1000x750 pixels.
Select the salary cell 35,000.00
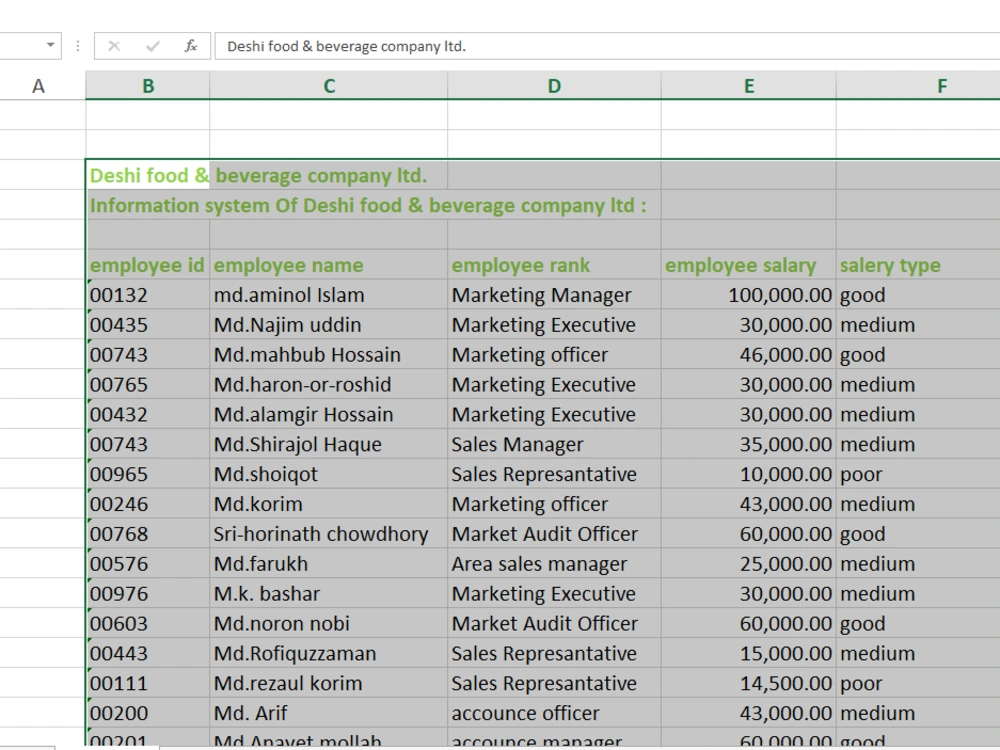[x=749, y=444]
